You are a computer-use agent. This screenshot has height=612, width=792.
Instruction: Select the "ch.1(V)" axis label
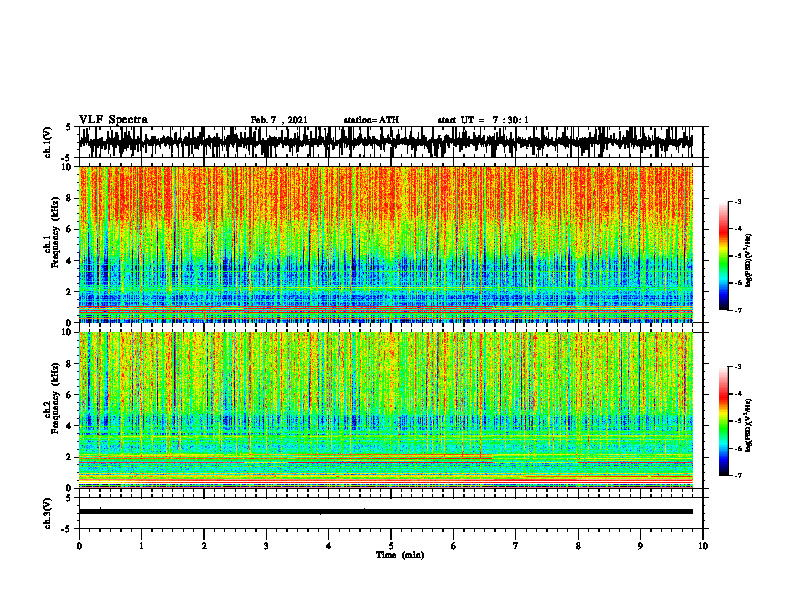(48, 142)
